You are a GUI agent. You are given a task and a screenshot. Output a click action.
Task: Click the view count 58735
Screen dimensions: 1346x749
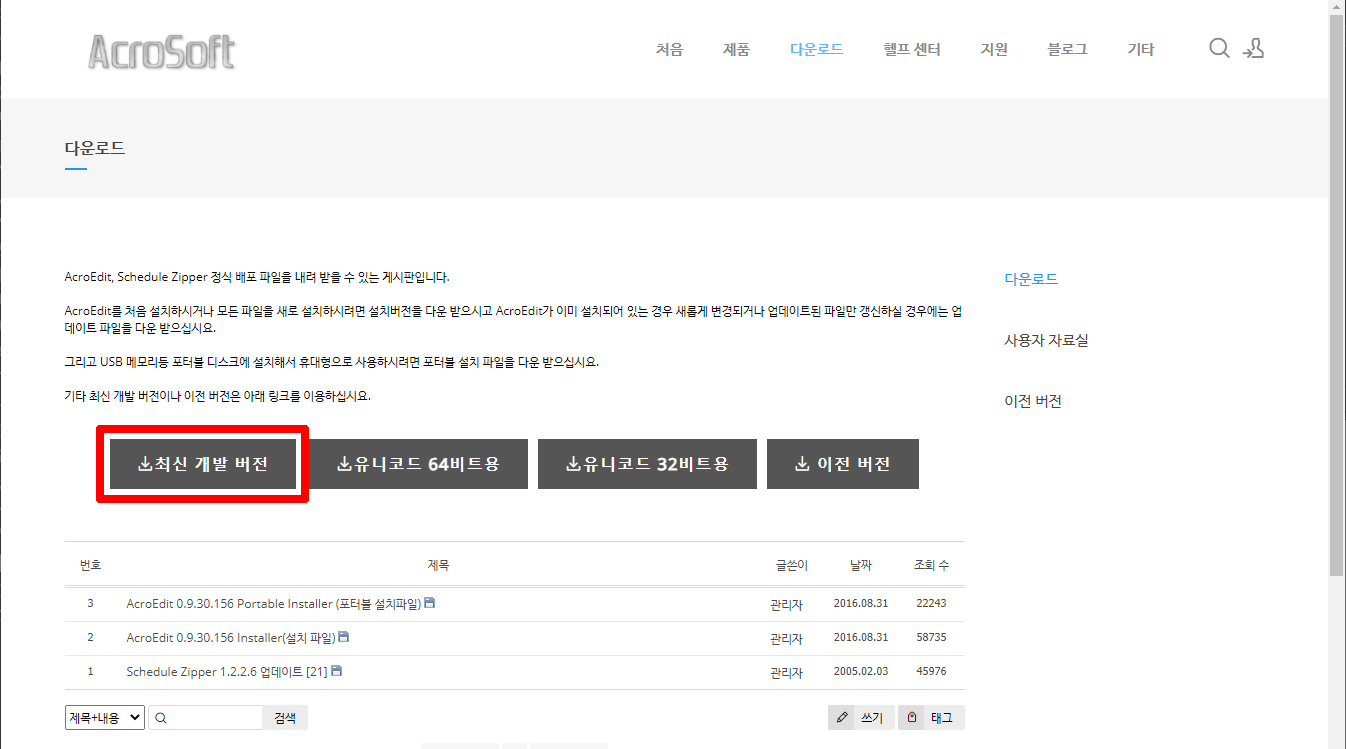[931, 637]
